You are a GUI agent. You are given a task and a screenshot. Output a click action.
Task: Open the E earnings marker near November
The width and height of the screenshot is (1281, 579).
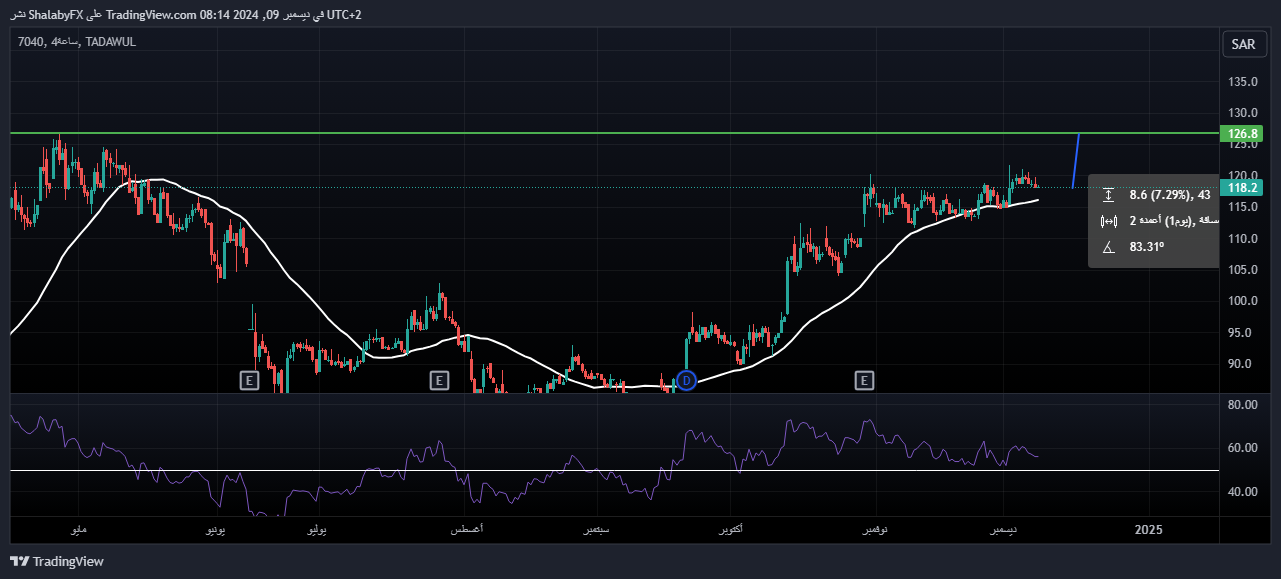[865, 380]
